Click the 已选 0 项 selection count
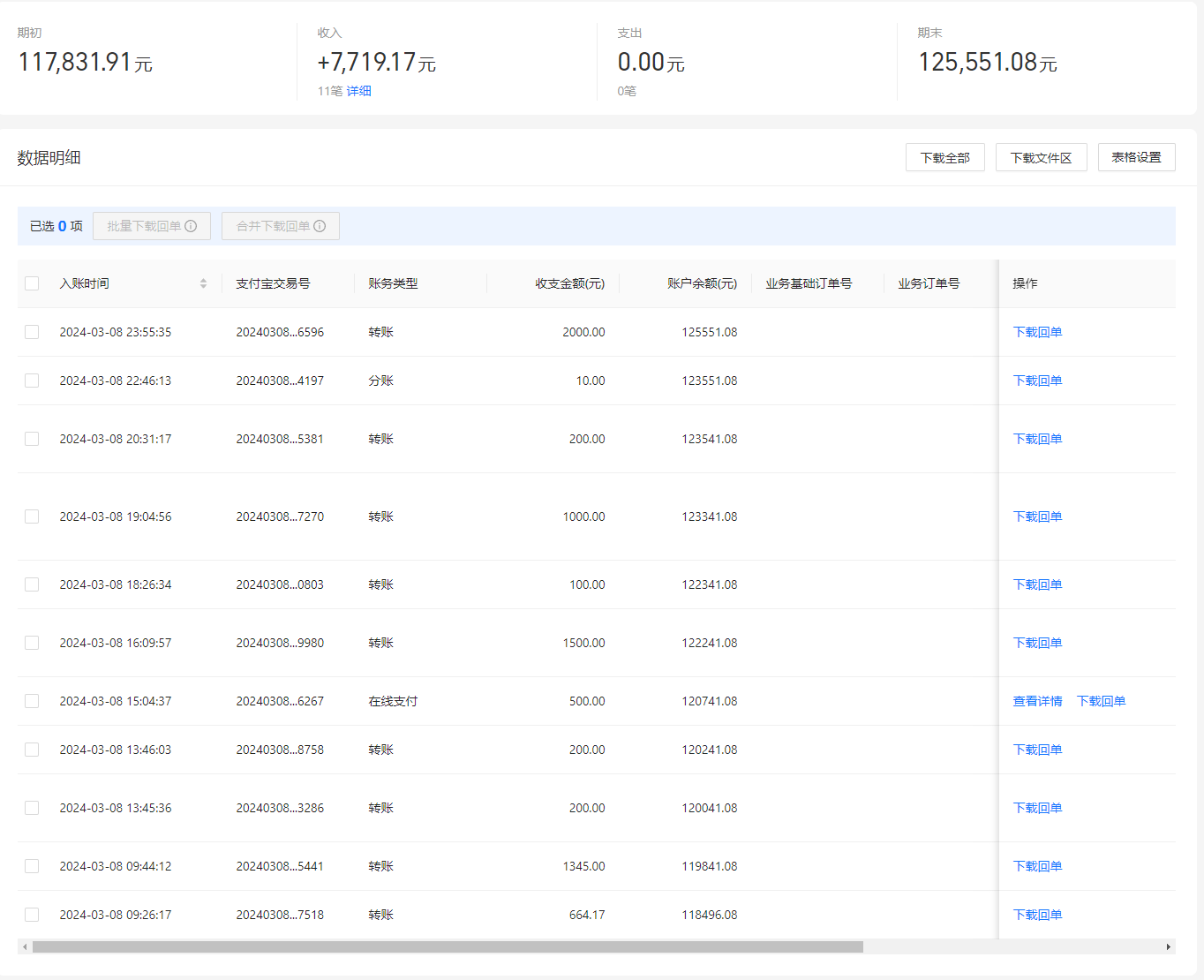The image size is (1204, 980). coord(56,226)
